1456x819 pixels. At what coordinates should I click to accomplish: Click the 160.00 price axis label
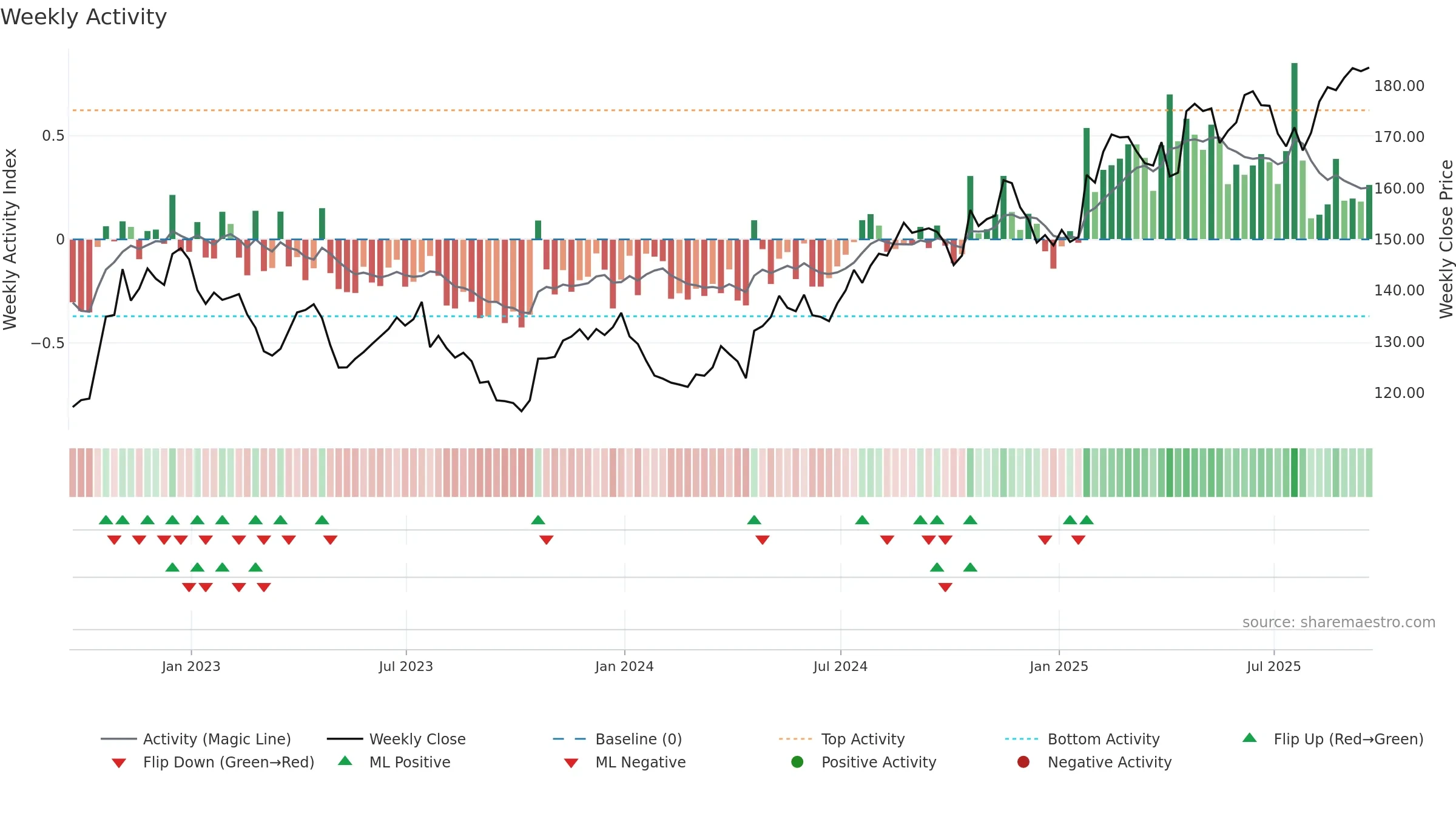click(x=1400, y=188)
